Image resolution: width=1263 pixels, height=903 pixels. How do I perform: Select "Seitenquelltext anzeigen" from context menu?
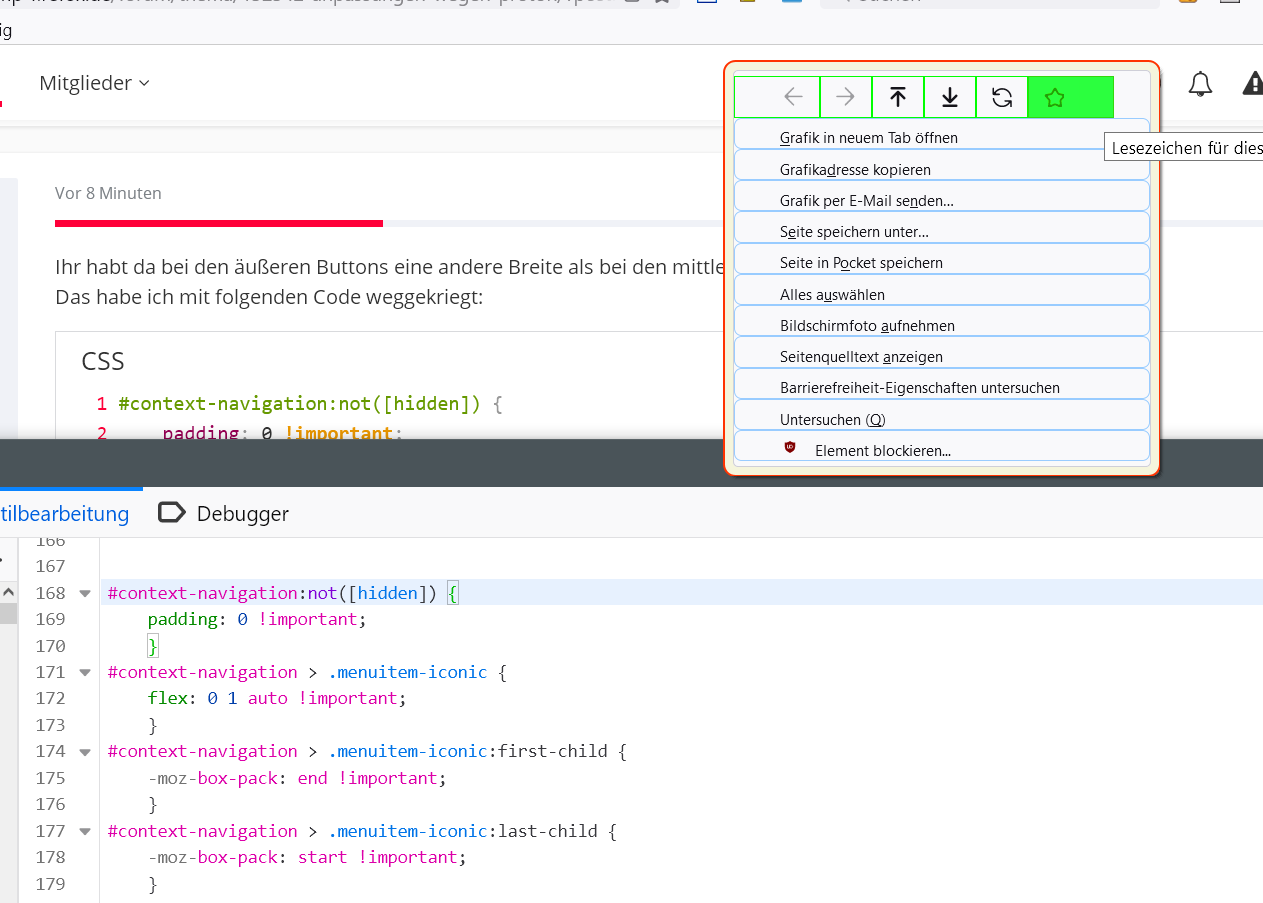click(x=860, y=357)
